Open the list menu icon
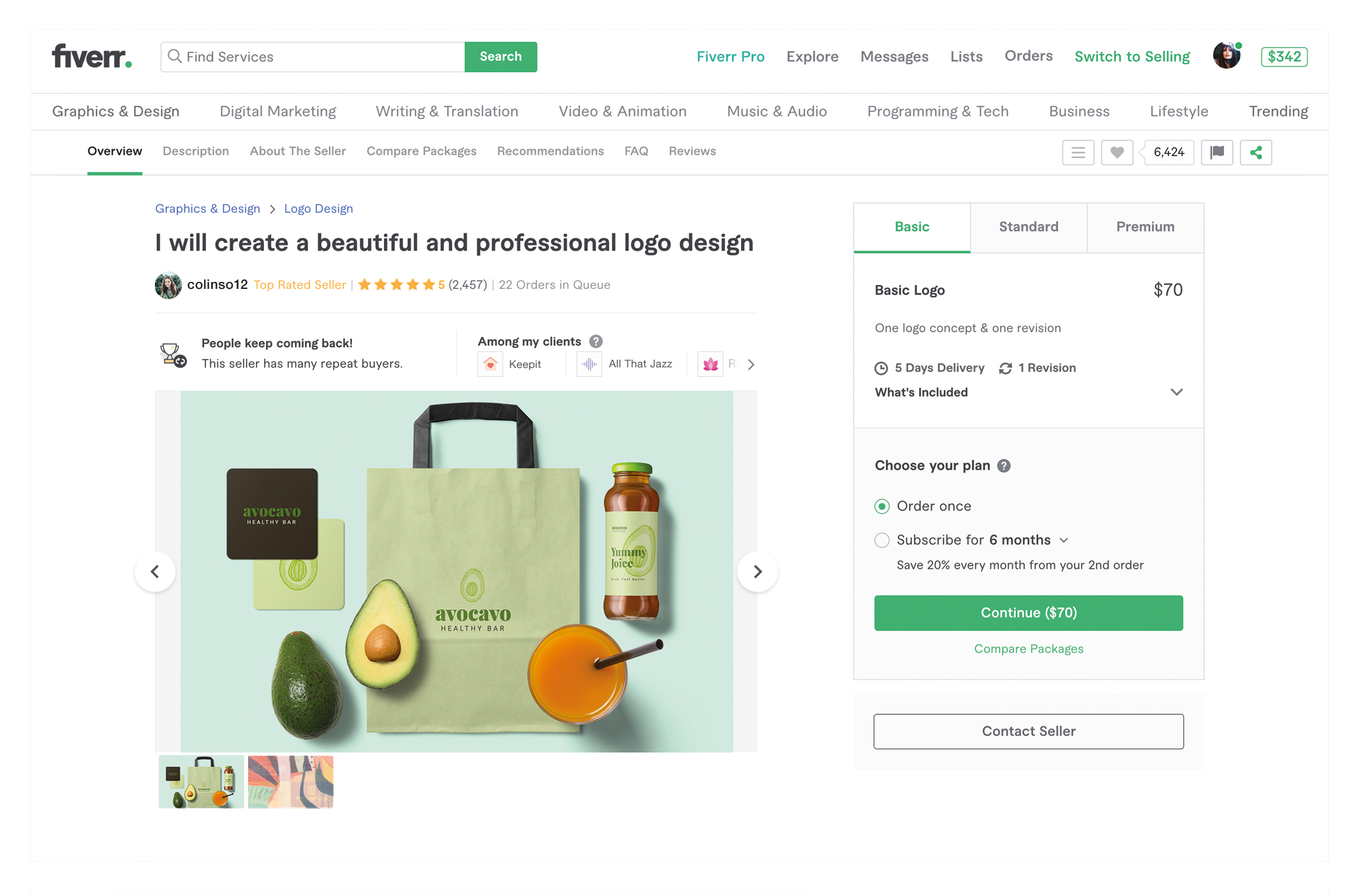Viewport: 1359px width, 896px height. tap(1078, 152)
